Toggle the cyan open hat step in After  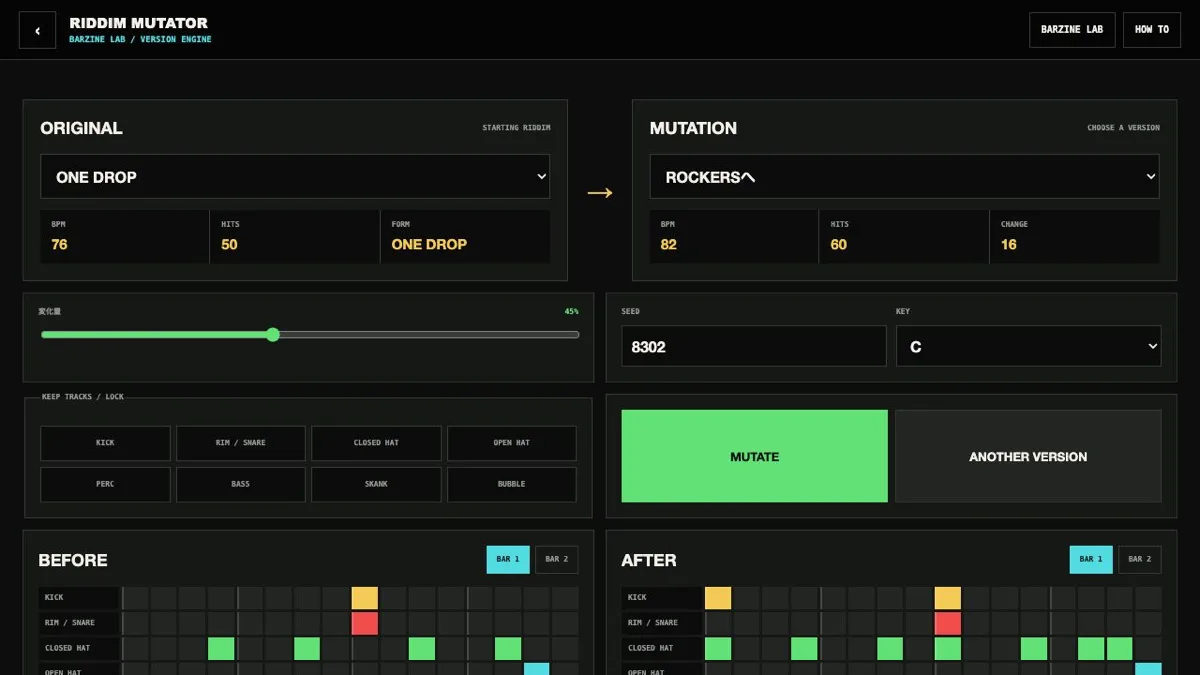pyautogui.click(x=1148, y=669)
